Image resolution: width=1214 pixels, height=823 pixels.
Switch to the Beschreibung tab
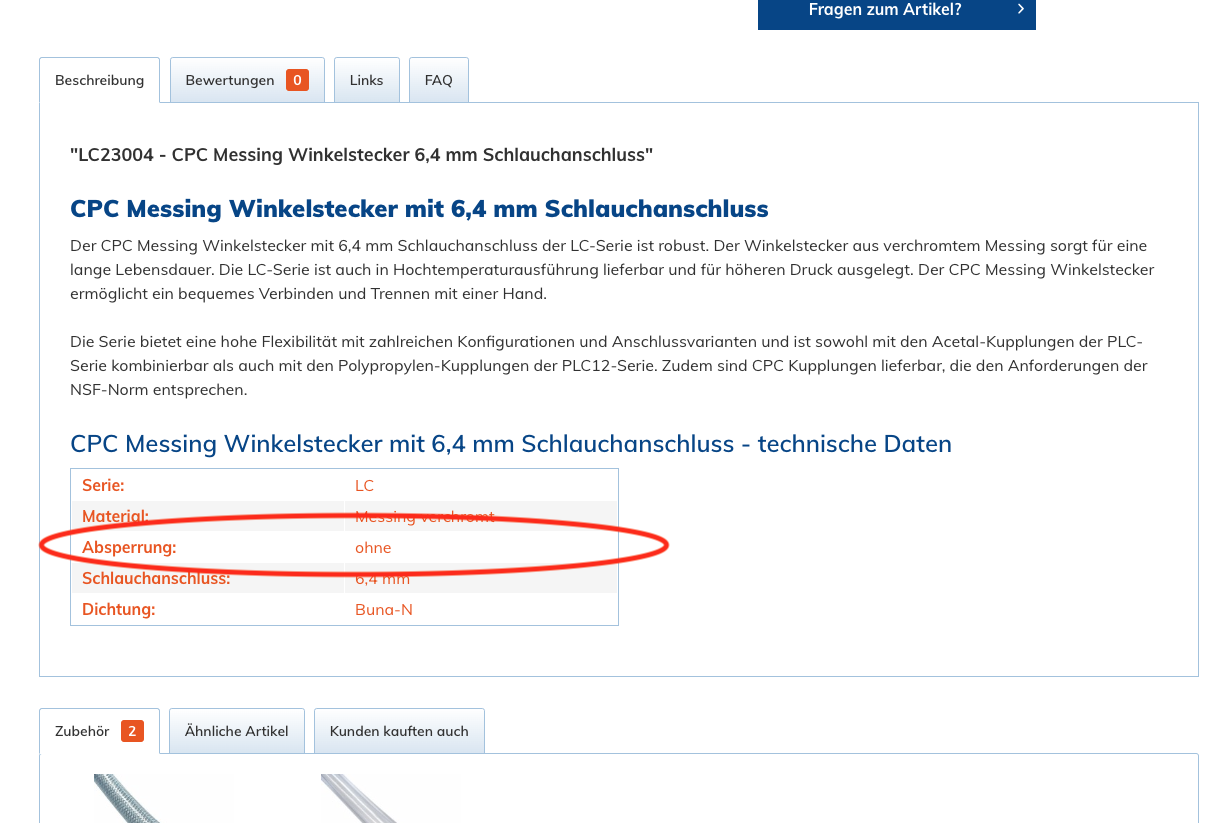point(99,80)
